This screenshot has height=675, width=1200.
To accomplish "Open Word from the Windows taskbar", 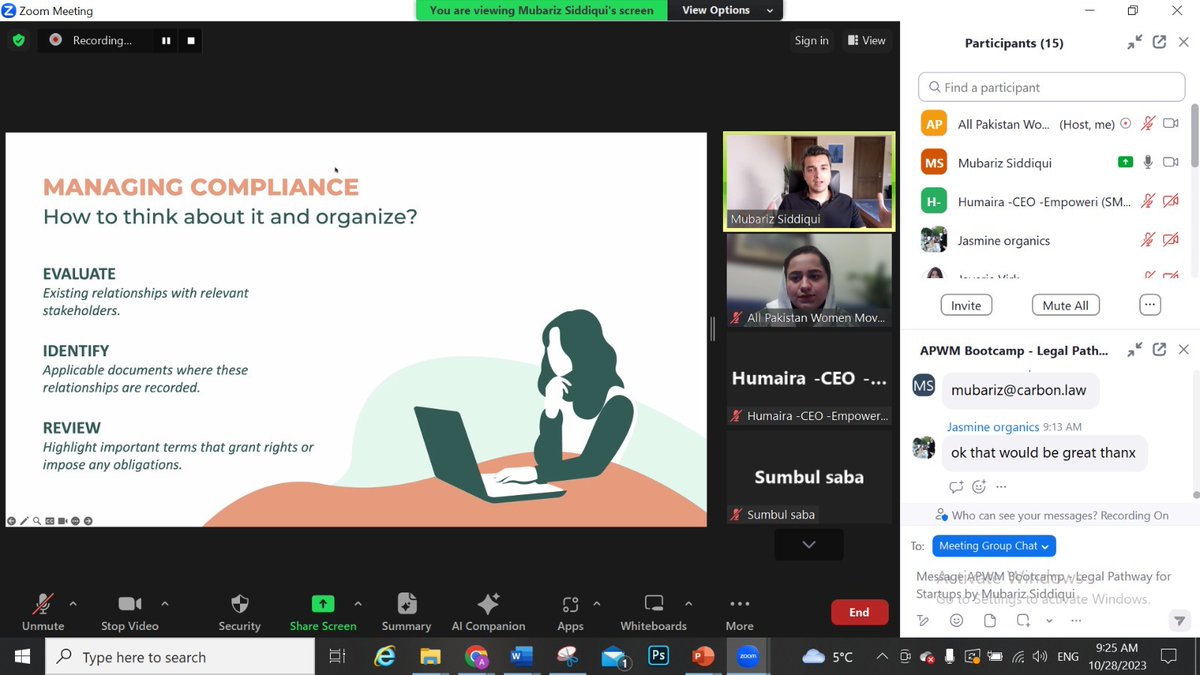I will coord(522,657).
